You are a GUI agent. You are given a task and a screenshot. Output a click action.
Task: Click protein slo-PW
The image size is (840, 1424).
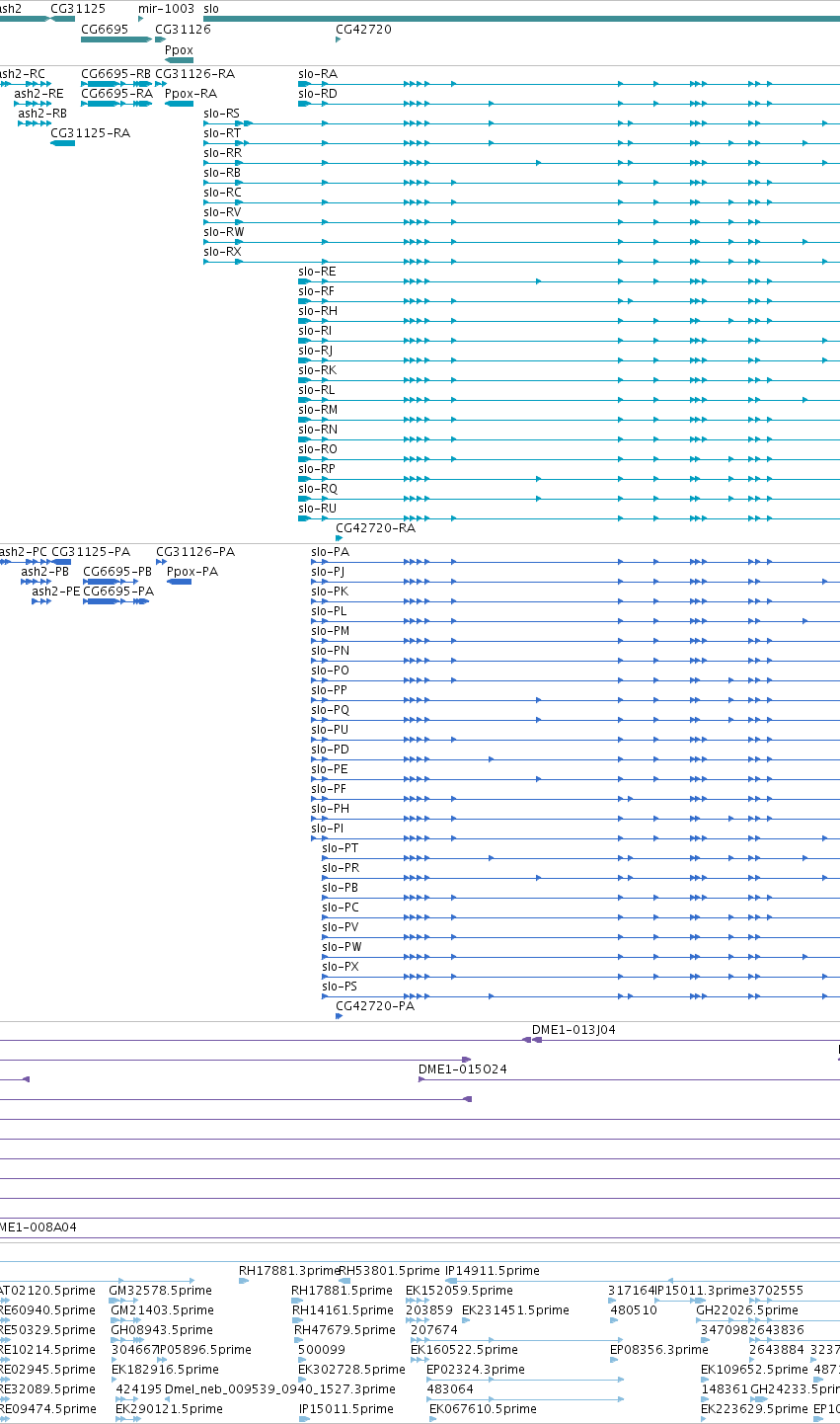click(x=342, y=947)
